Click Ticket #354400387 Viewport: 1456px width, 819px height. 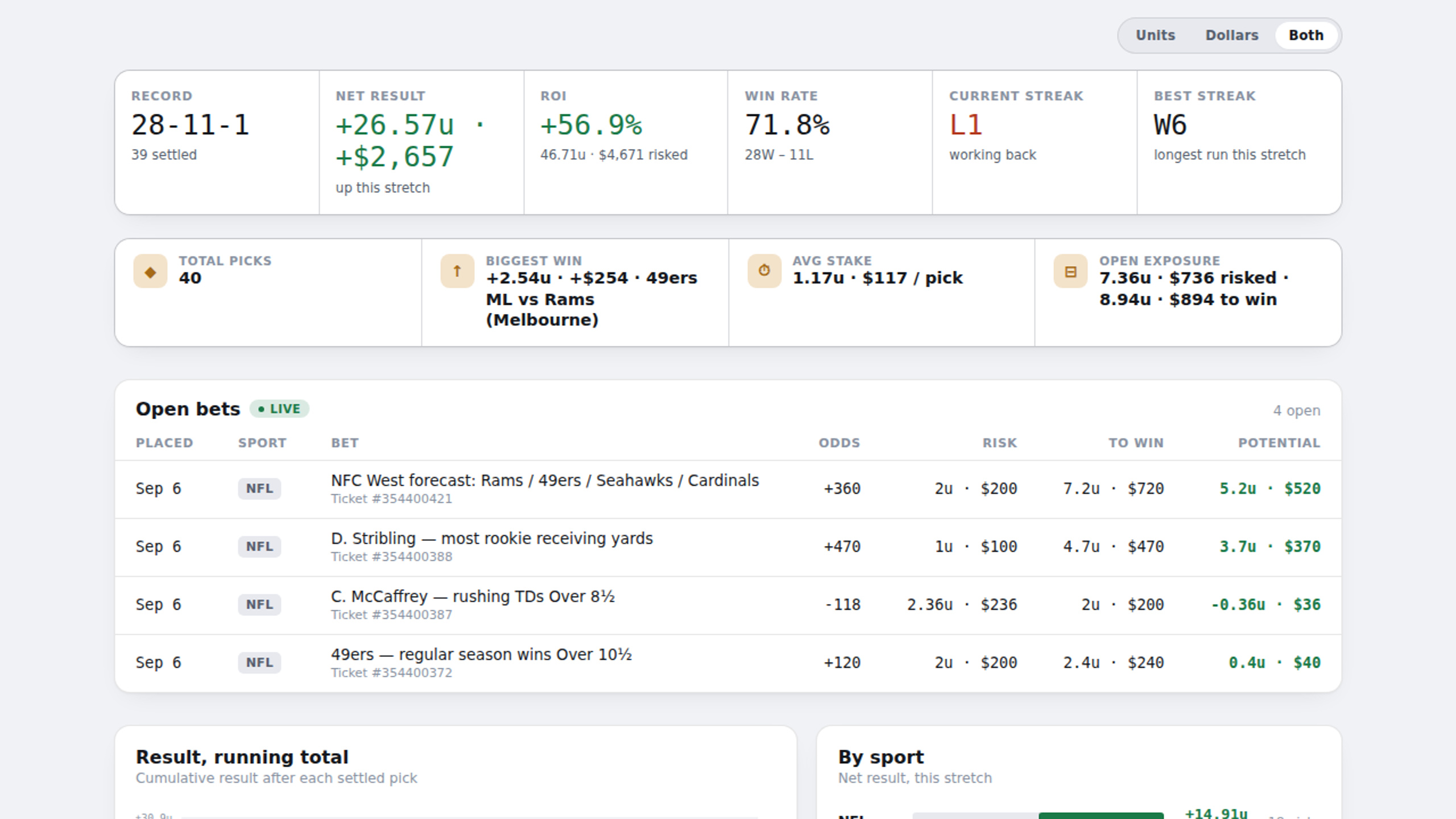(x=391, y=615)
